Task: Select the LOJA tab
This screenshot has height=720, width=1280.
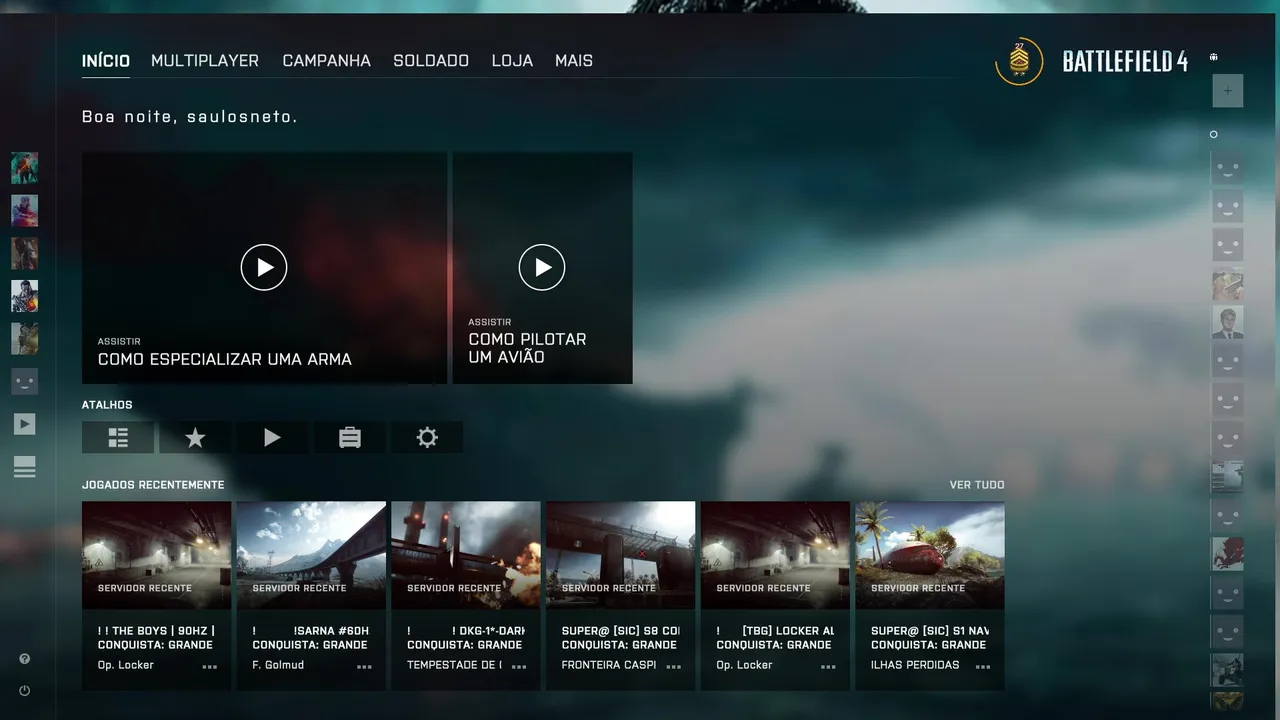Action: click(512, 61)
